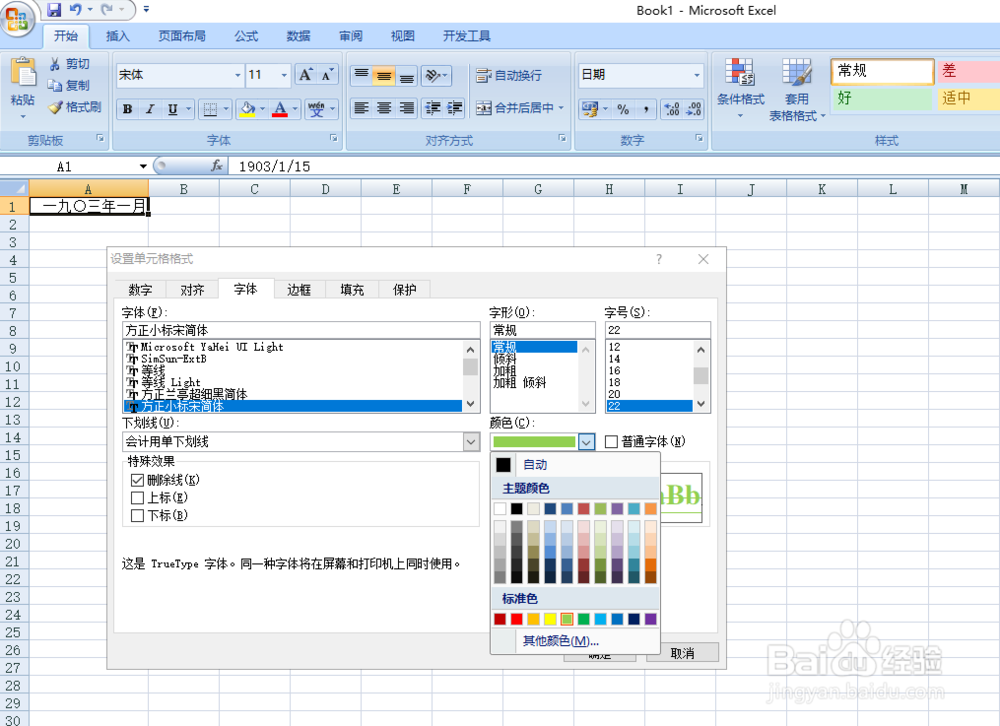This screenshot has width=1000, height=726.
Task: Click the comma style icon
Action: pyautogui.click(x=646, y=109)
